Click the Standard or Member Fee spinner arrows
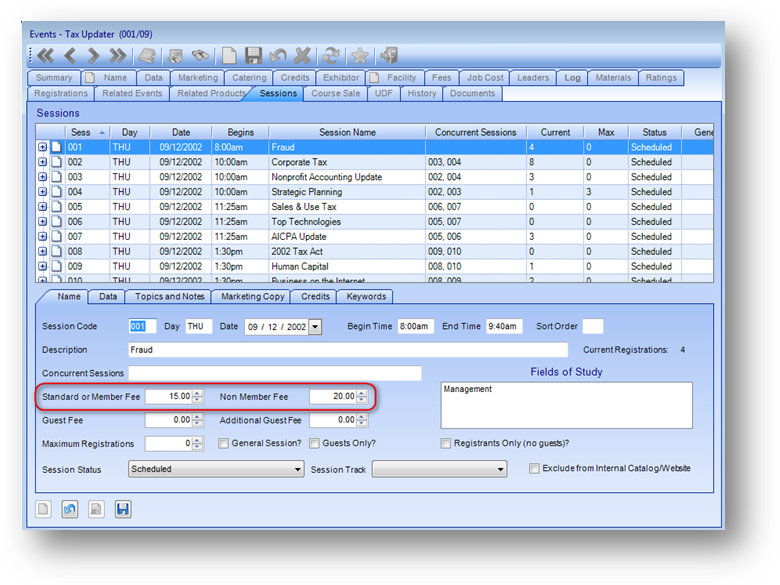This screenshot has width=780, height=585. (198, 396)
